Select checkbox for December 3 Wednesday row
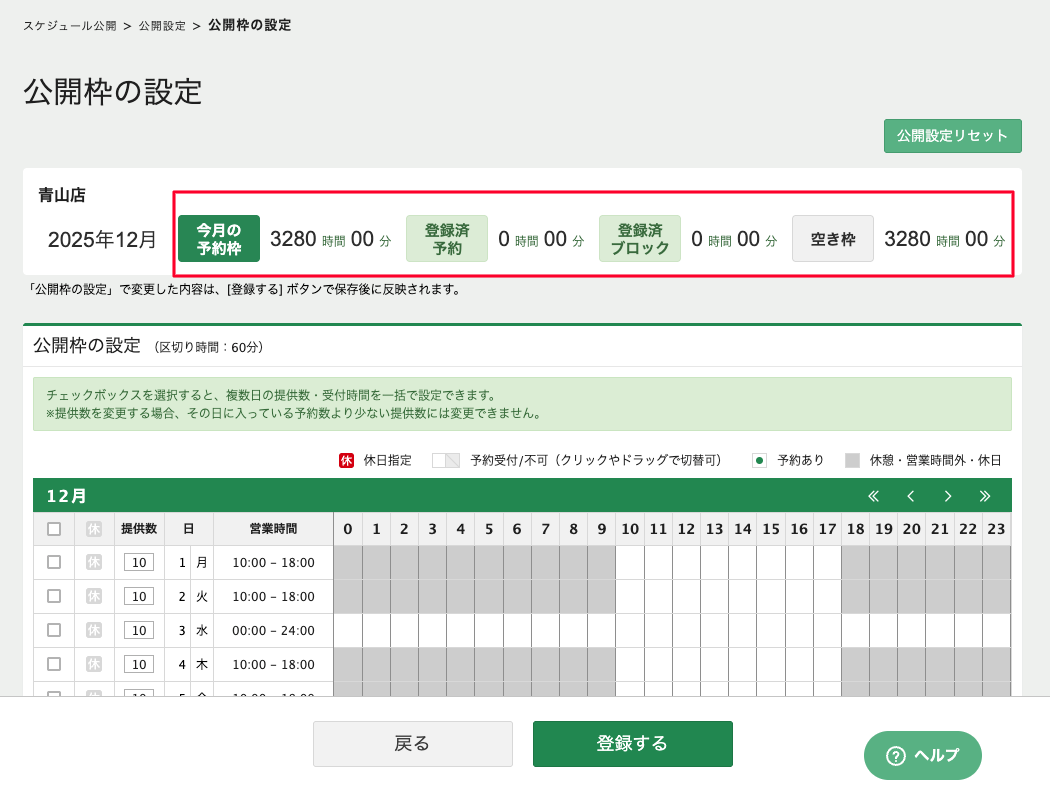This screenshot has height=789, width=1051. (x=54, y=630)
